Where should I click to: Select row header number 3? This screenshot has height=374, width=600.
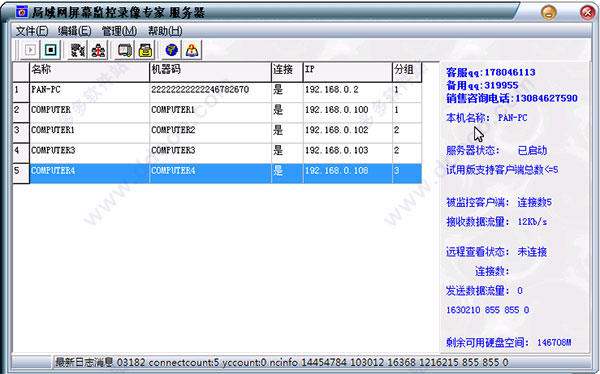(x=21, y=133)
